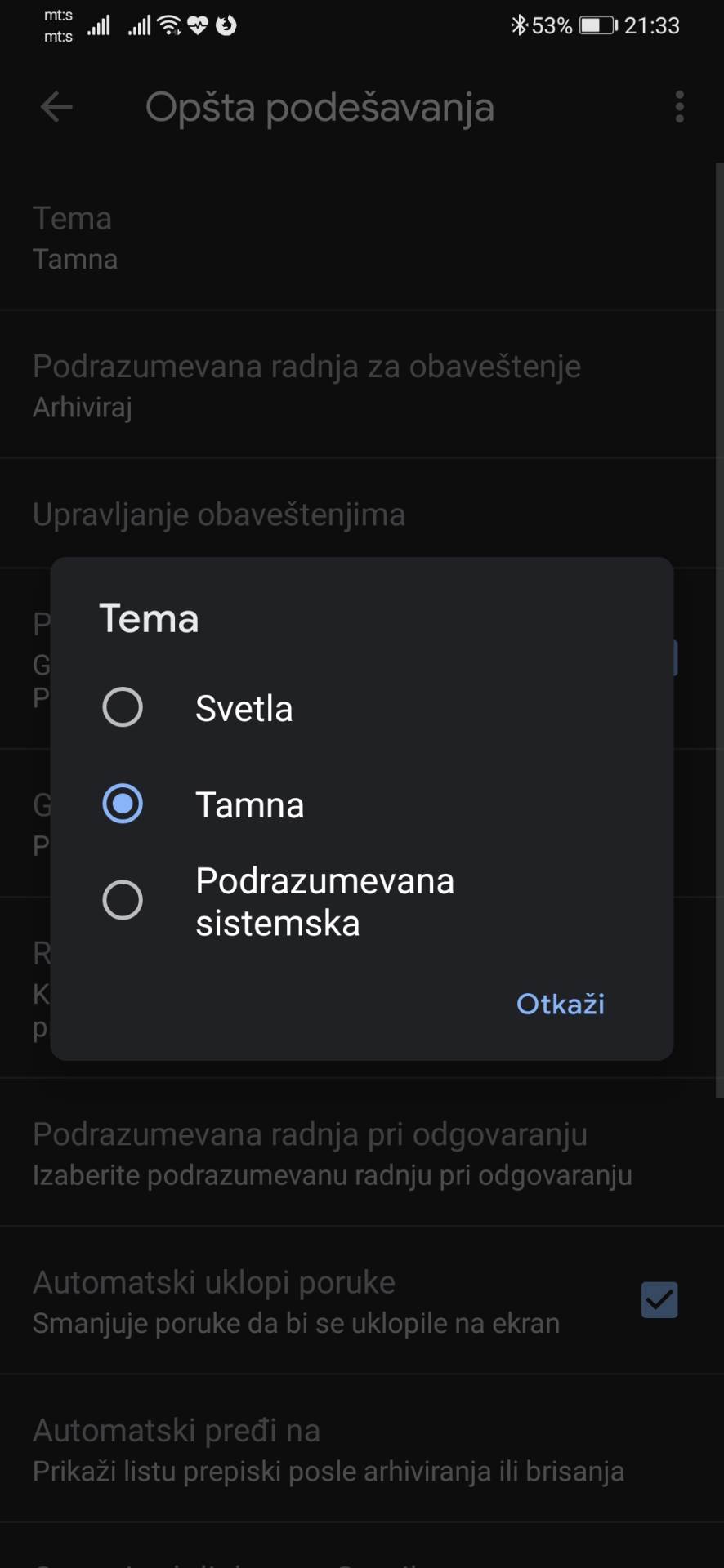The height and width of the screenshot is (1568, 724).
Task: Tap the Firefox icon in the status bar
Action: [x=226, y=25]
